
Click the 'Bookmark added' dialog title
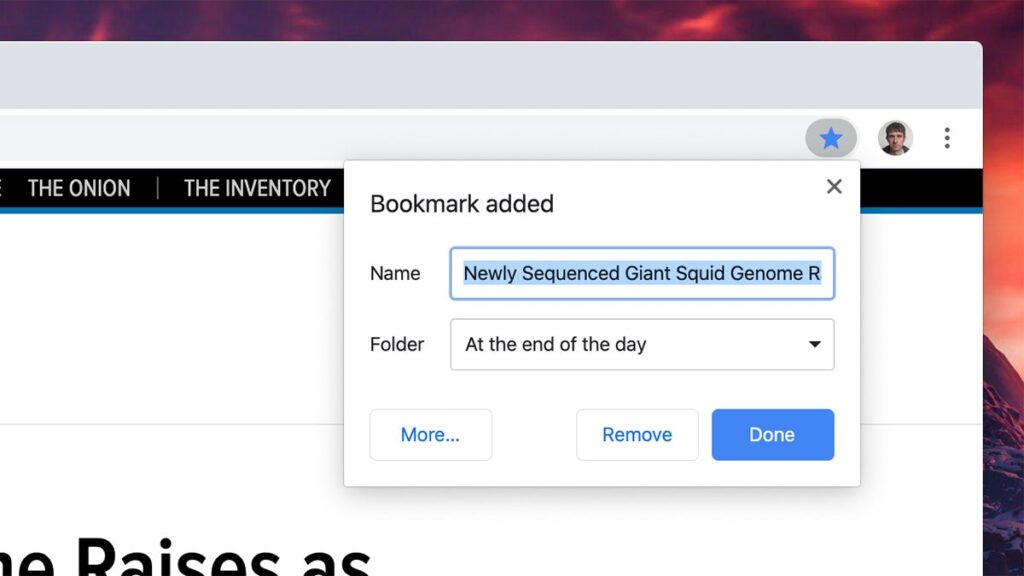461,204
